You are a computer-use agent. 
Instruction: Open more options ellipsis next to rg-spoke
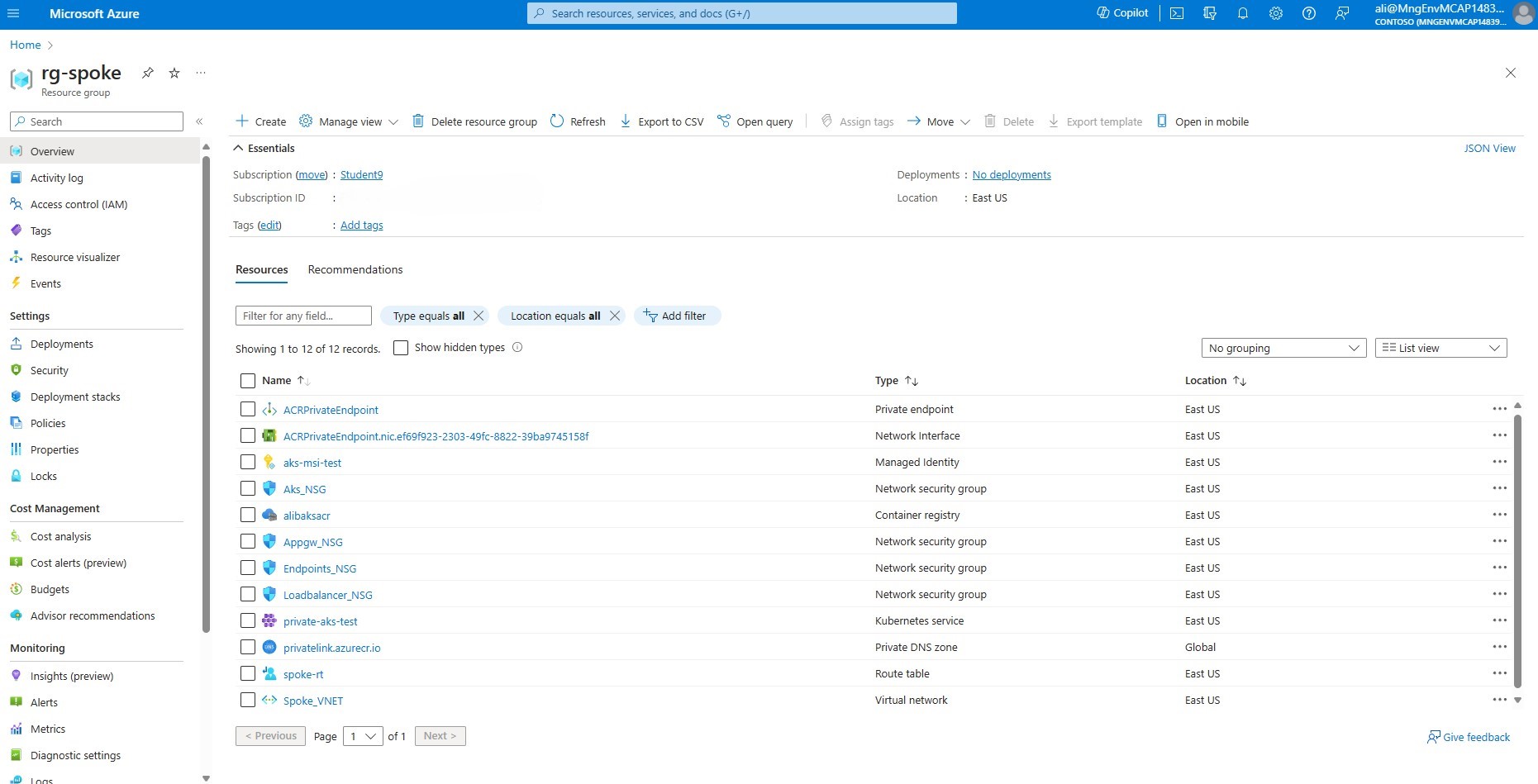tap(201, 73)
